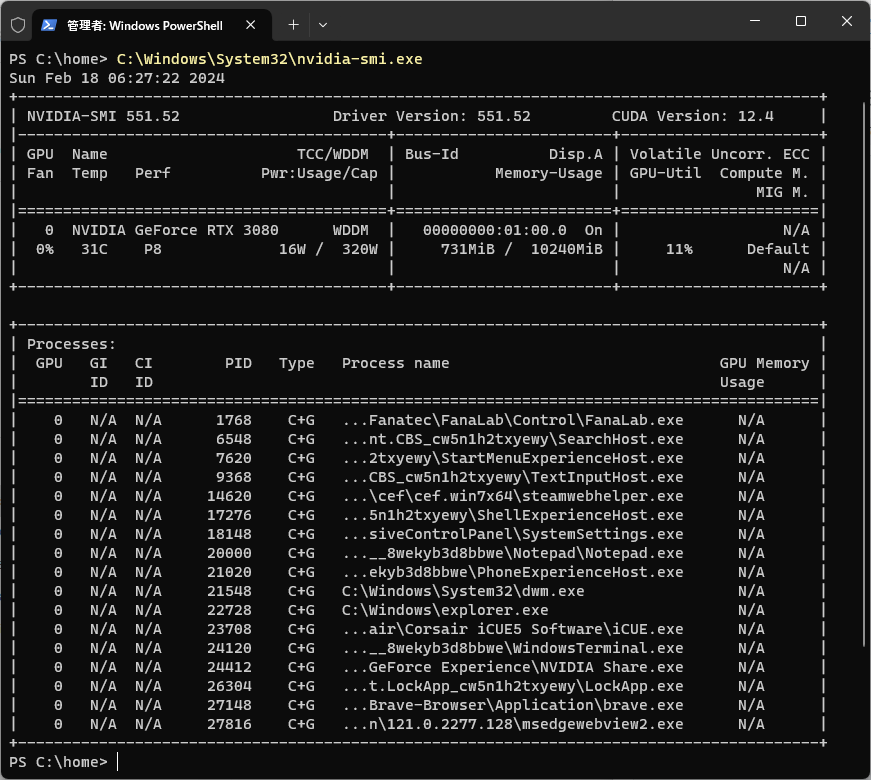Click the 31C temperature value
This screenshot has width=871, height=780.
click(94, 249)
